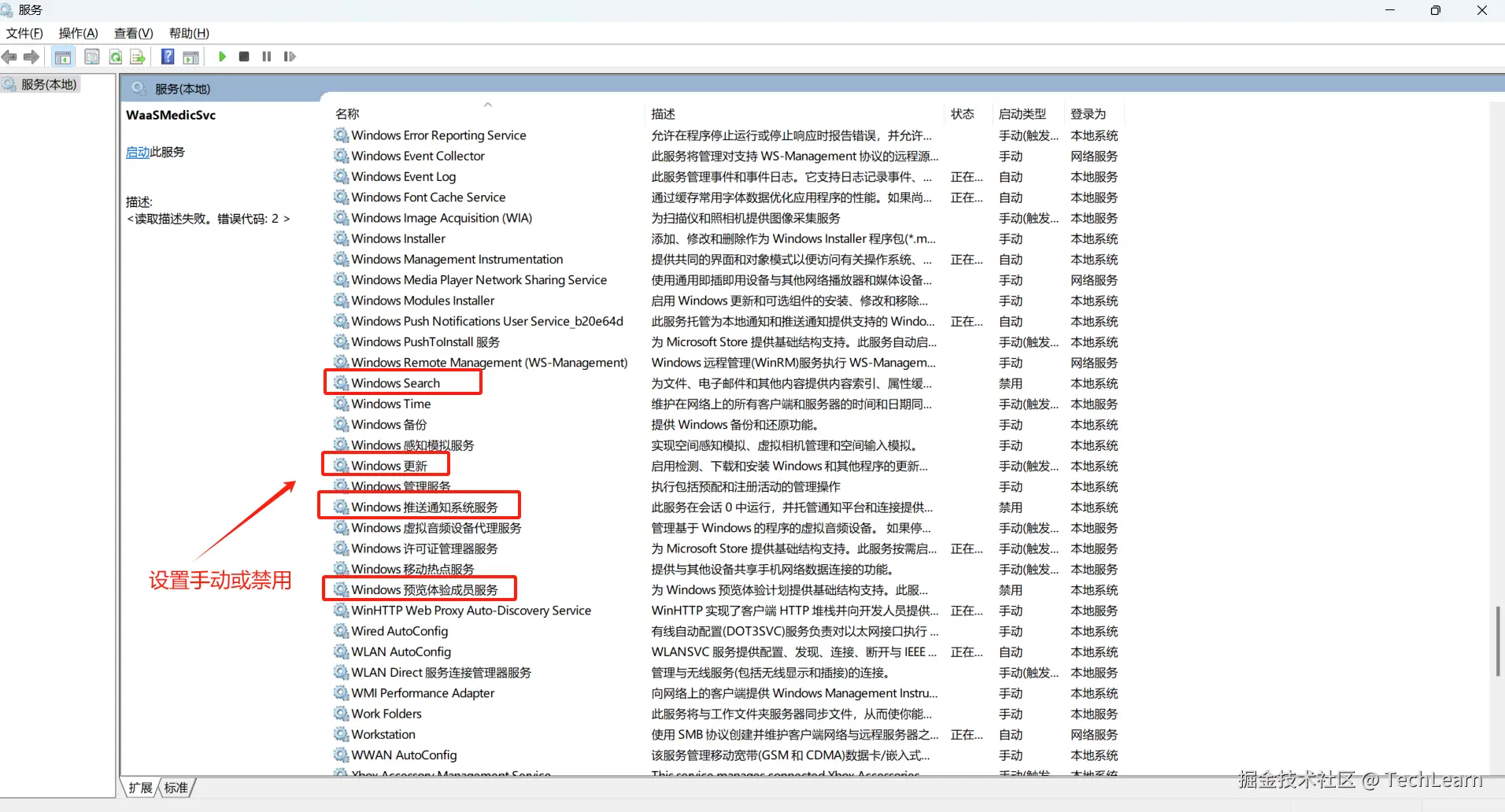Select Windows Push Notifications User Service_b20e64d
The width and height of the screenshot is (1505, 812).
tap(487, 321)
